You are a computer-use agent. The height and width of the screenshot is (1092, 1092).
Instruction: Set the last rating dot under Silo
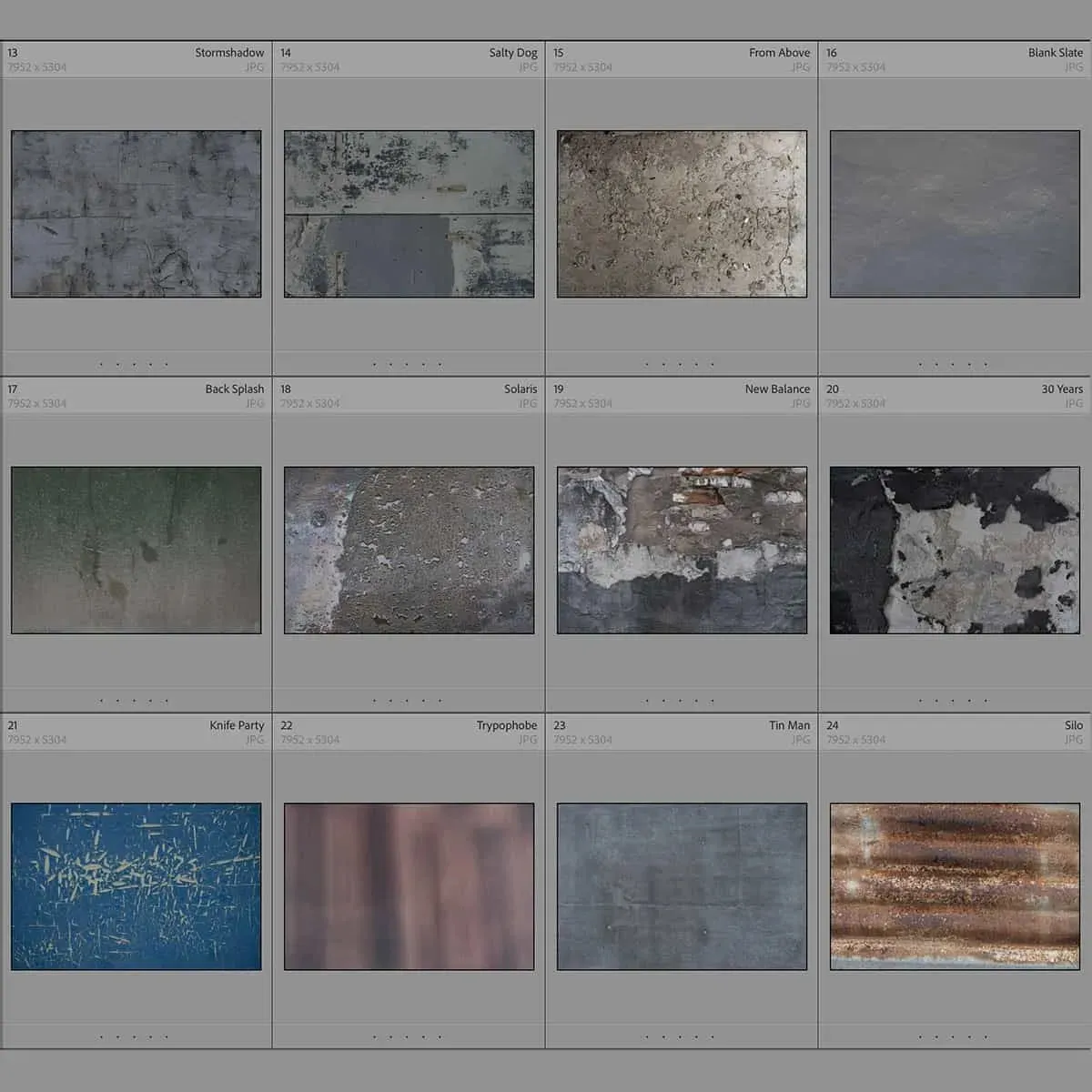click(x=986, y=1036)
